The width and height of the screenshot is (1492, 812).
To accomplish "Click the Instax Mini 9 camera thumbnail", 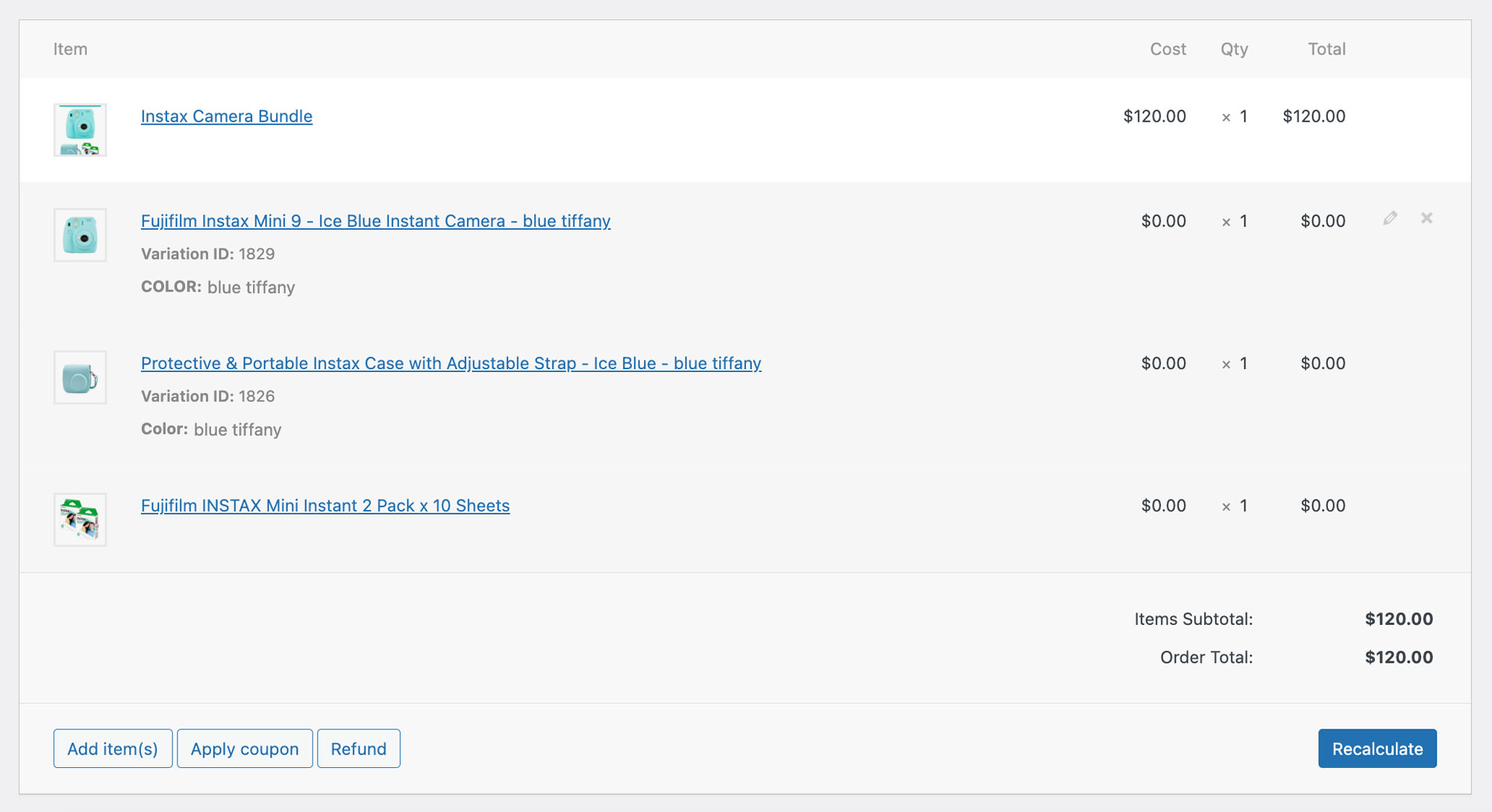I will 80,235.
